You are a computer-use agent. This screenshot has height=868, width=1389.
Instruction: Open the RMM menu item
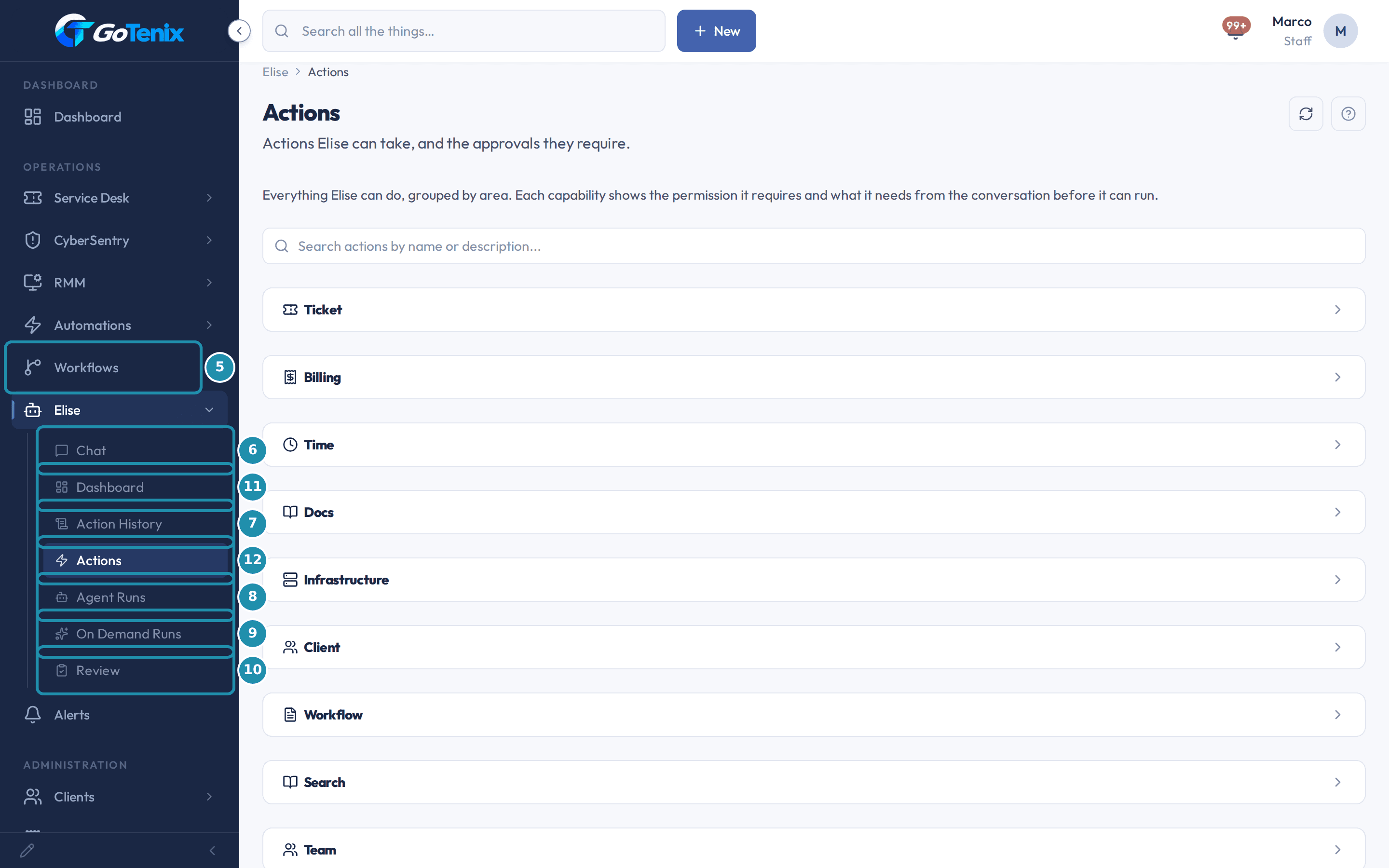click(120, 283)
